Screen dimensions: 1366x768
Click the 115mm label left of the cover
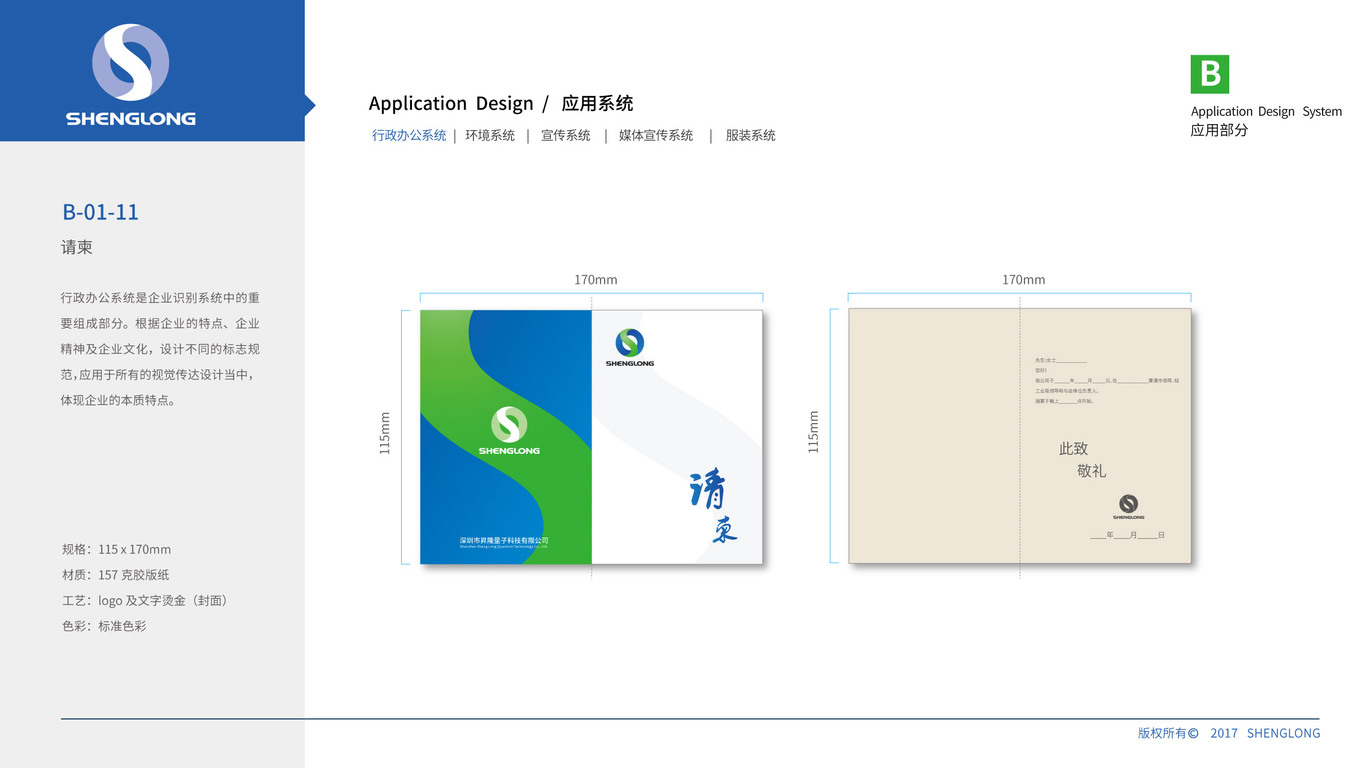pos(385,433)
